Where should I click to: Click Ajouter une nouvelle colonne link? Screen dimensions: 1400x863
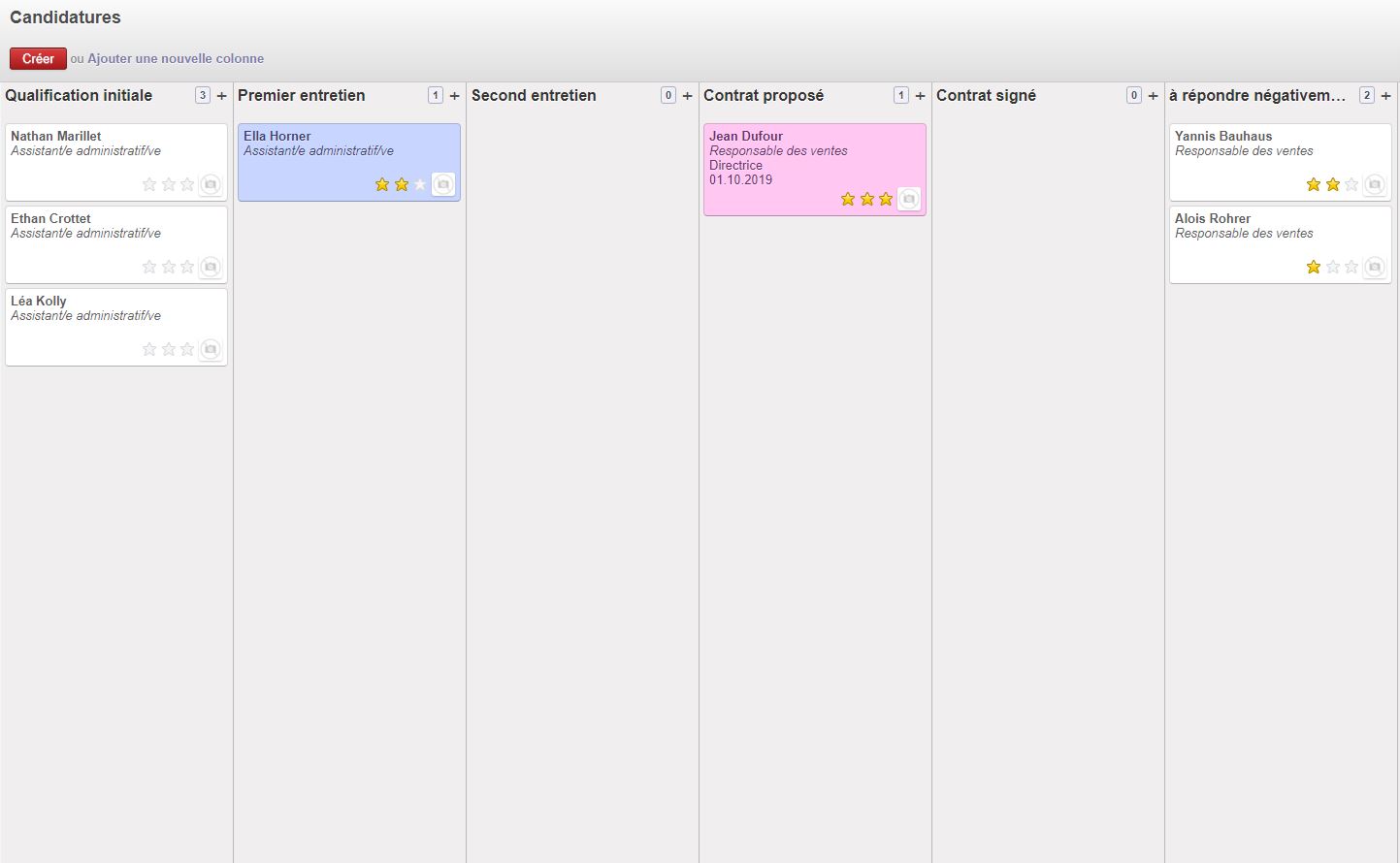tap(176, 58)
